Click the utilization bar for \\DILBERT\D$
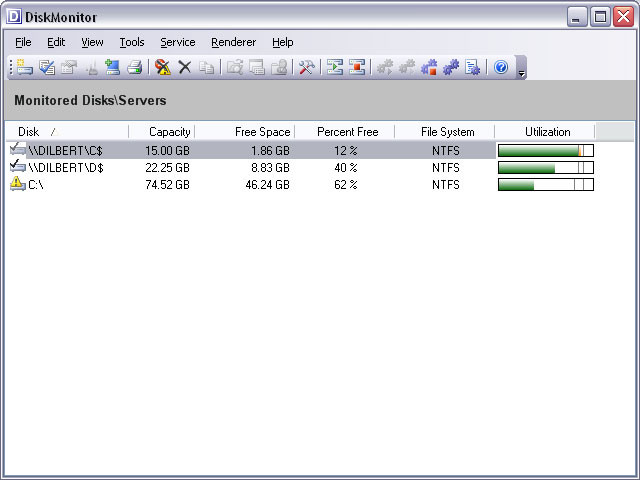This screenshot has width=640, height=480. [546, 168]
